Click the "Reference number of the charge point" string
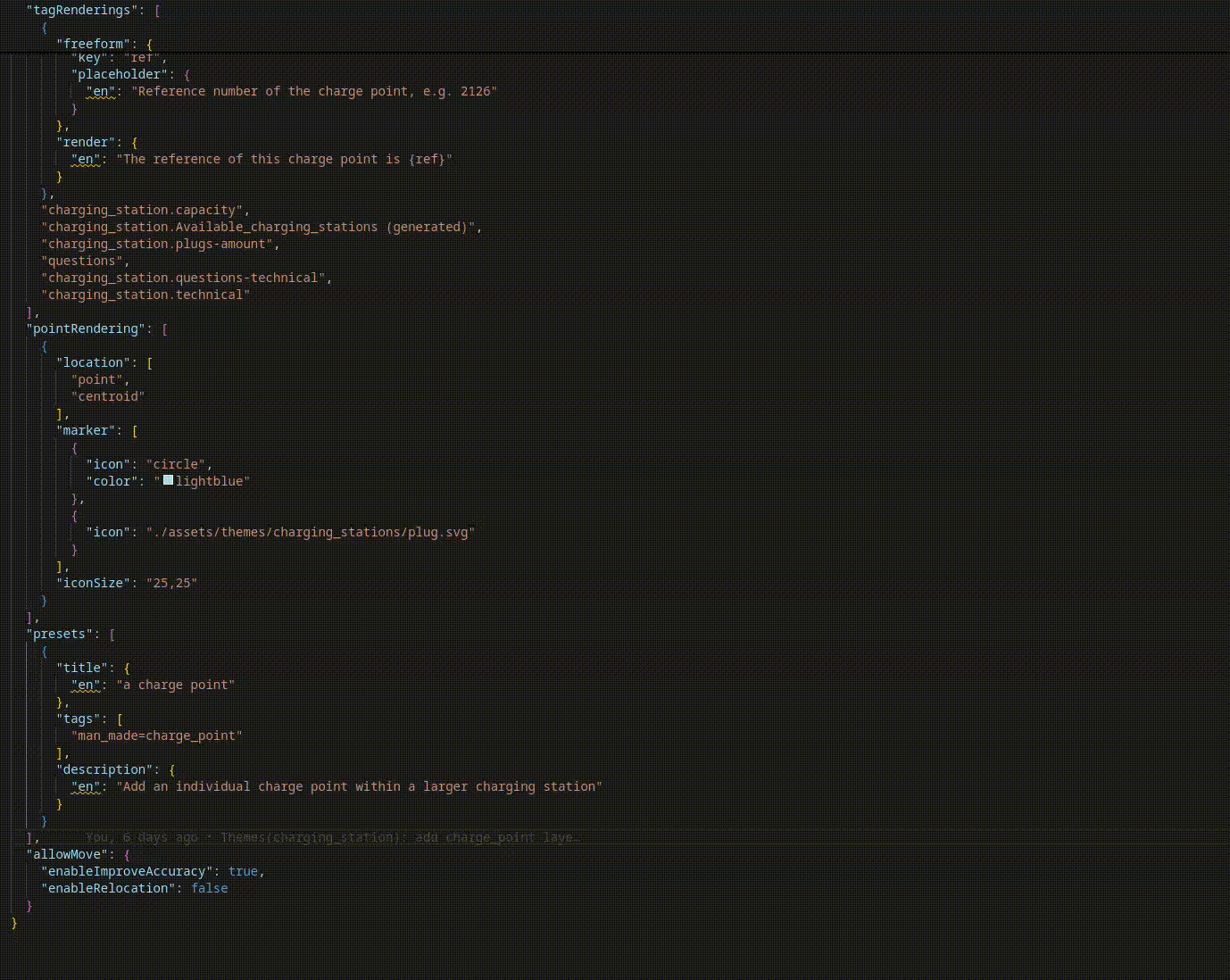Image resolution: width=1230 pixels, height=980 pixels. (x=314, y=91)
